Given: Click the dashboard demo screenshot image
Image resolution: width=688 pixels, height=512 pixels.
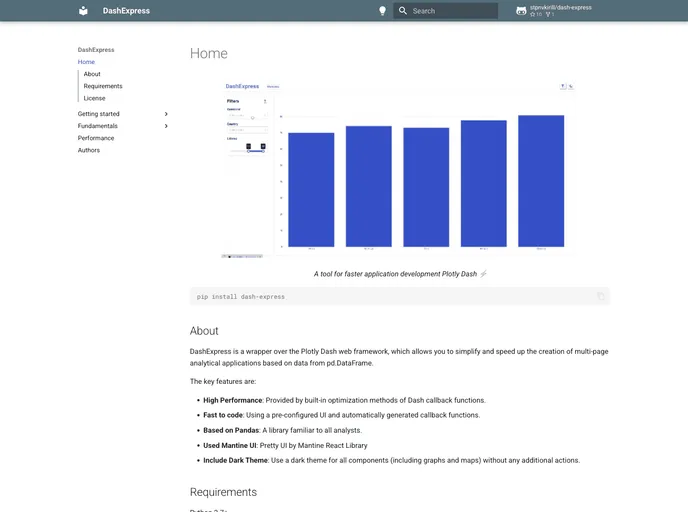Looking at the screenshot, I should pos(399,169).
